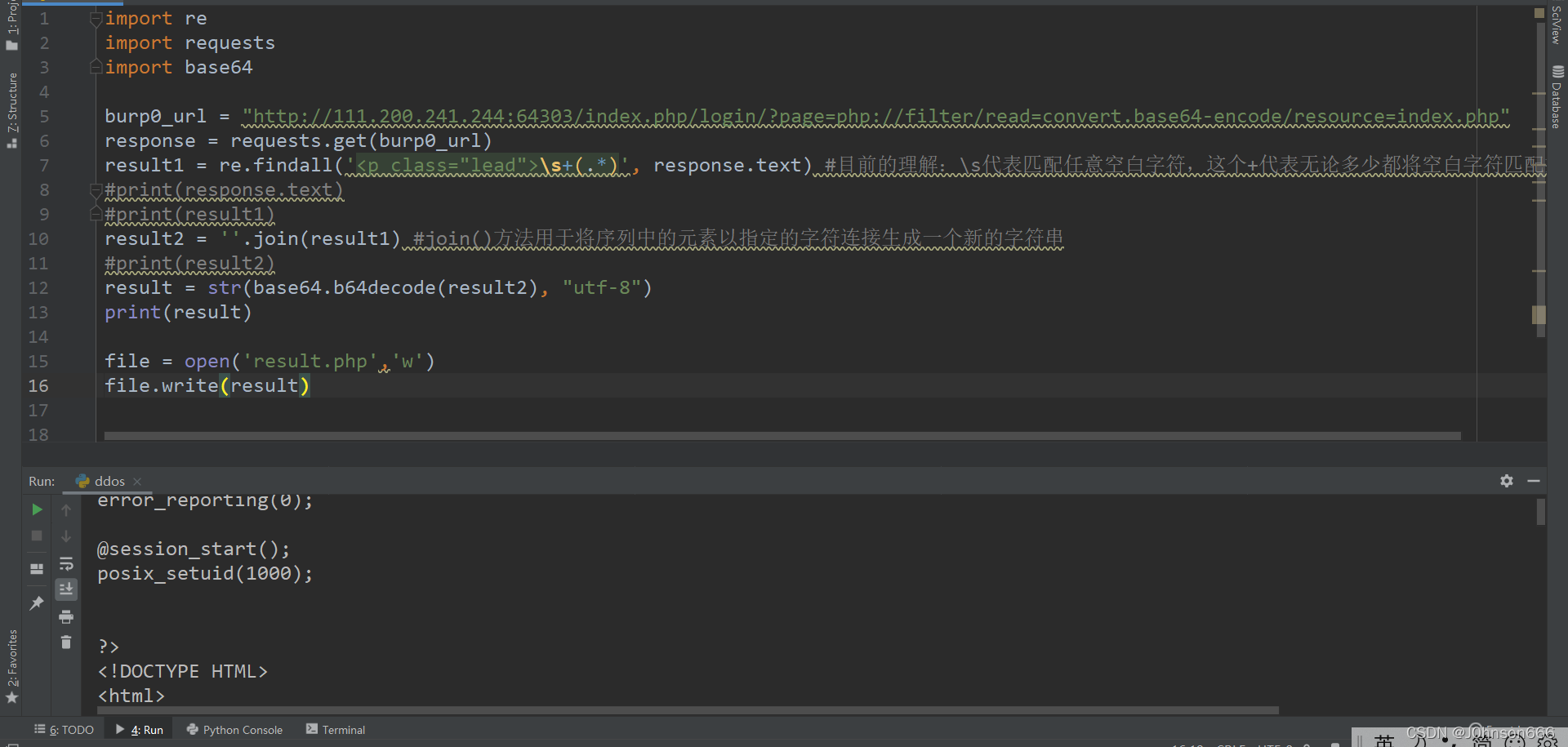Click the run console horizontal scrollbar
1568x747 pixels.
coord(687,710)
